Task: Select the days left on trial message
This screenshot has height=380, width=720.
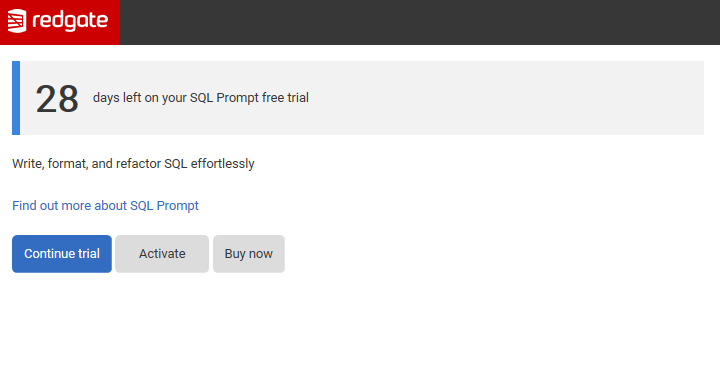Action: pyautogui.click(x=201, y=98)
